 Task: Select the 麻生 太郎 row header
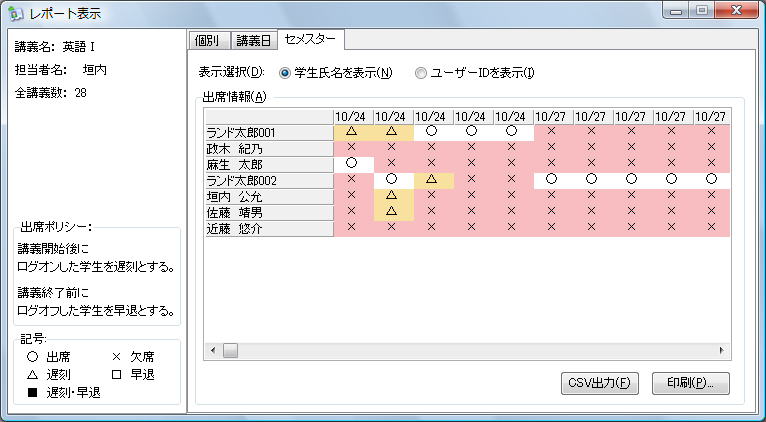coord(269,165)
